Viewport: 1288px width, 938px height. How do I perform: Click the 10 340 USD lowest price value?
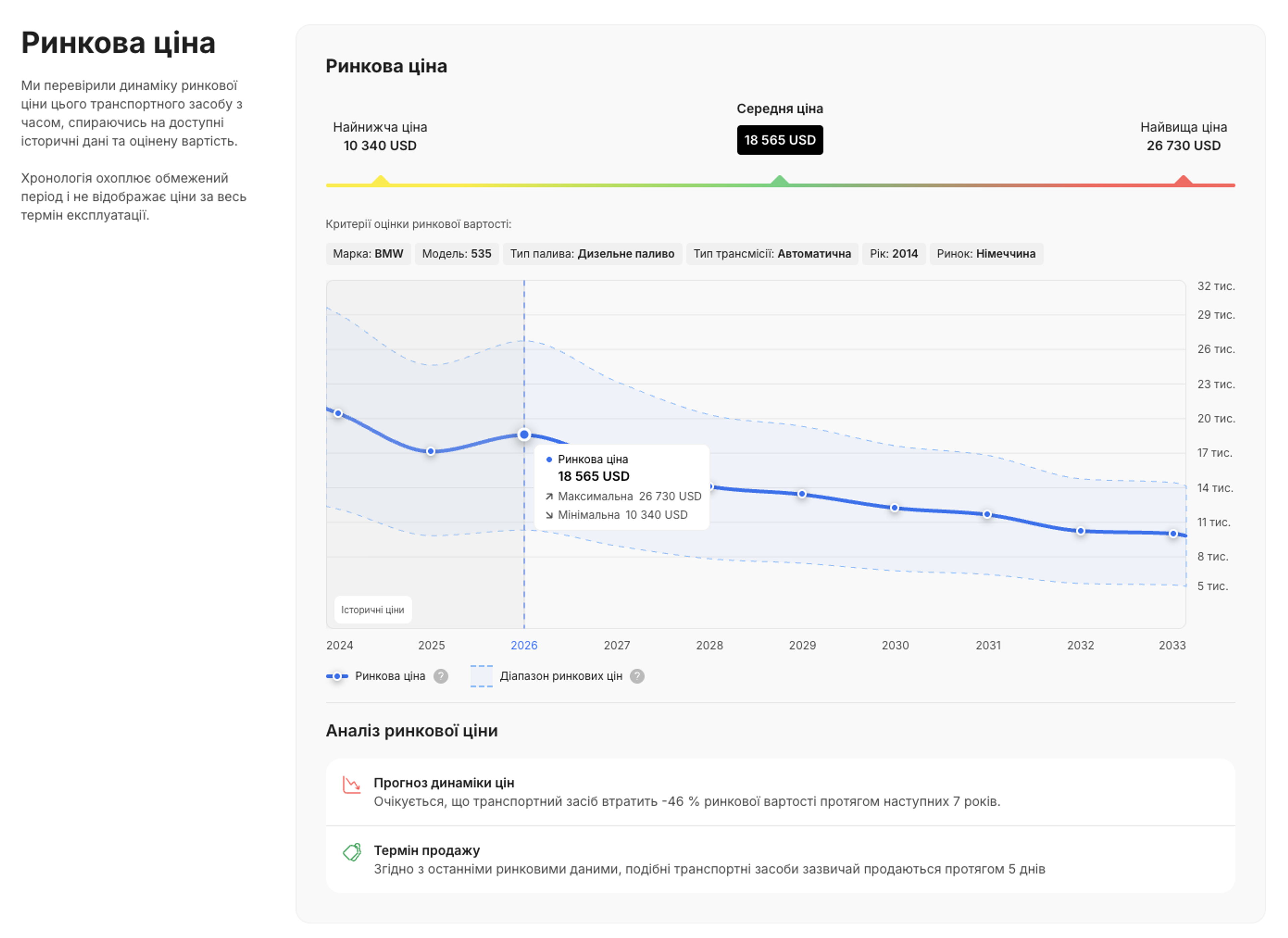click(380, 146)
